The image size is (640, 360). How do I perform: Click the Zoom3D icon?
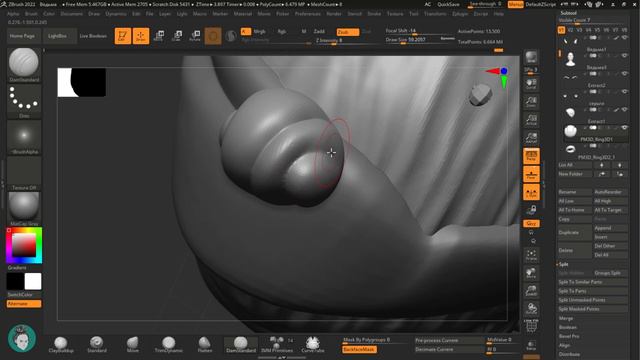coord(531,291)
